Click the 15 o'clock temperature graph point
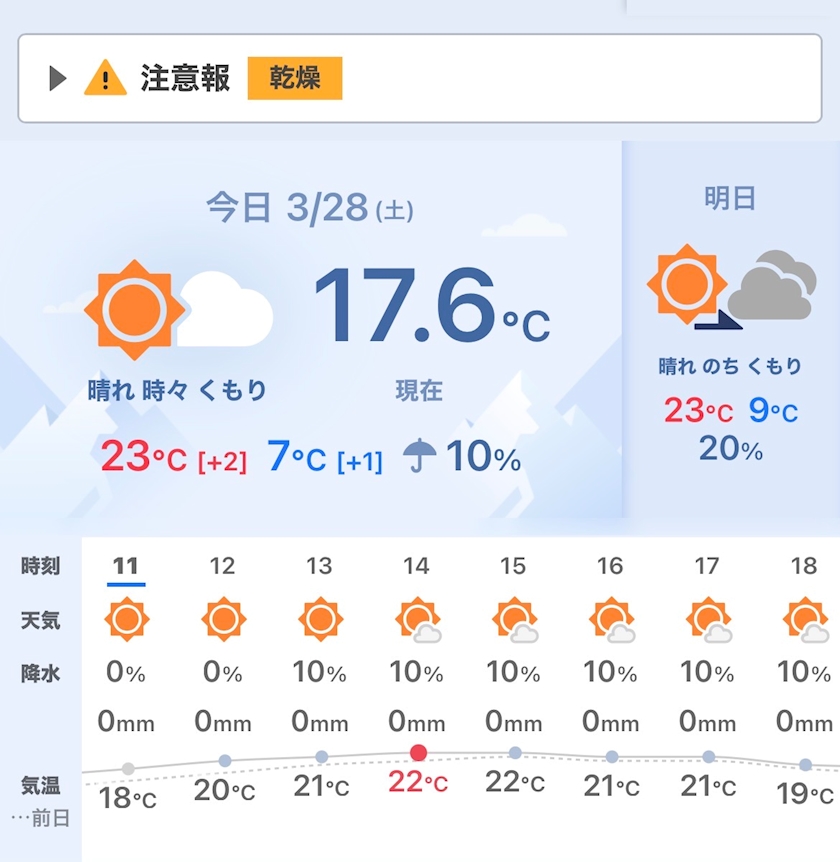The image size is (840, 862). click(514, 752)
